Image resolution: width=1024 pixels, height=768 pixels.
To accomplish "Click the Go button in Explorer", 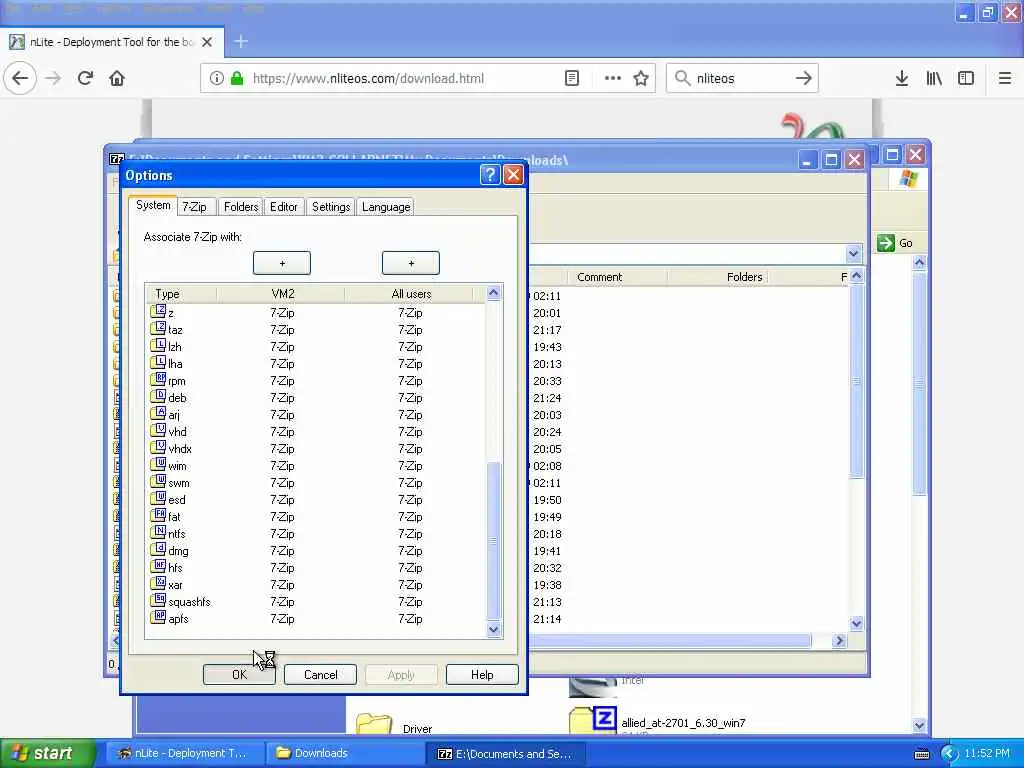I will 895,243.
